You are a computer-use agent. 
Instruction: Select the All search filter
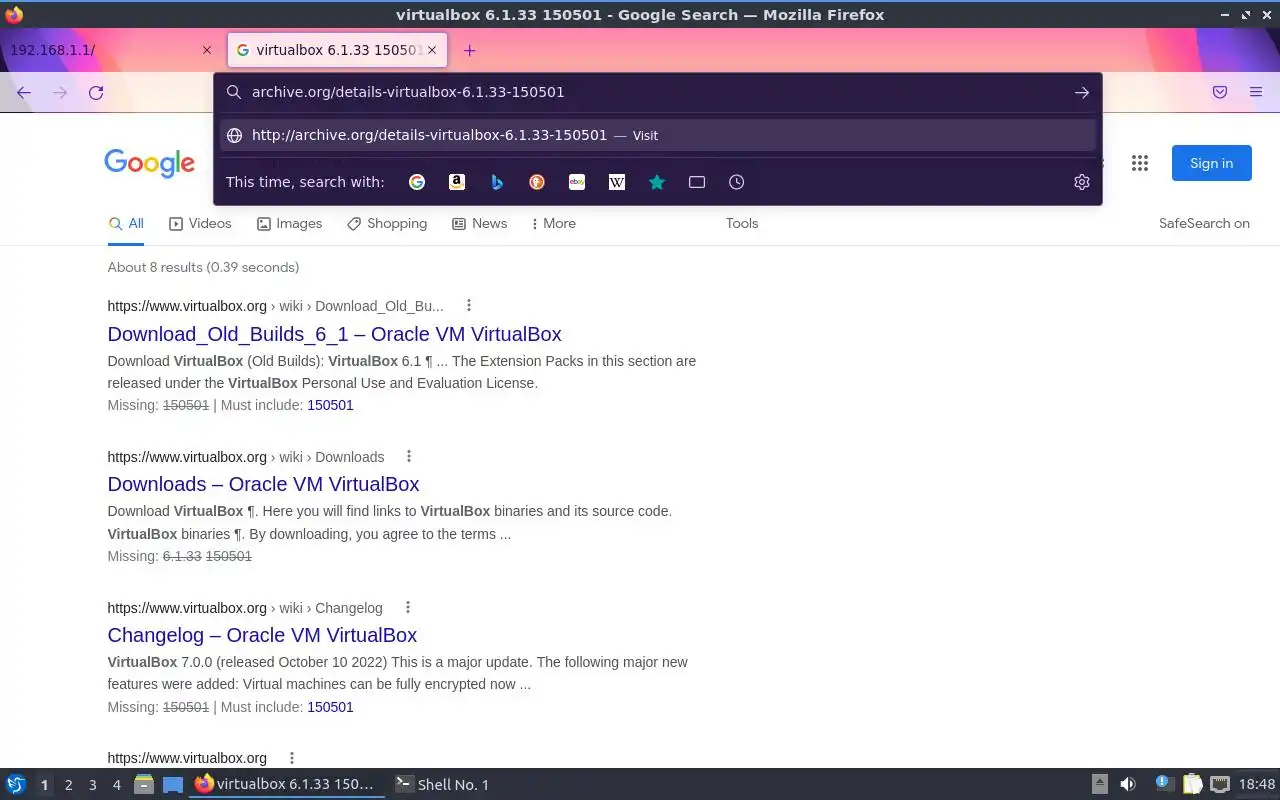pos(126,224)
